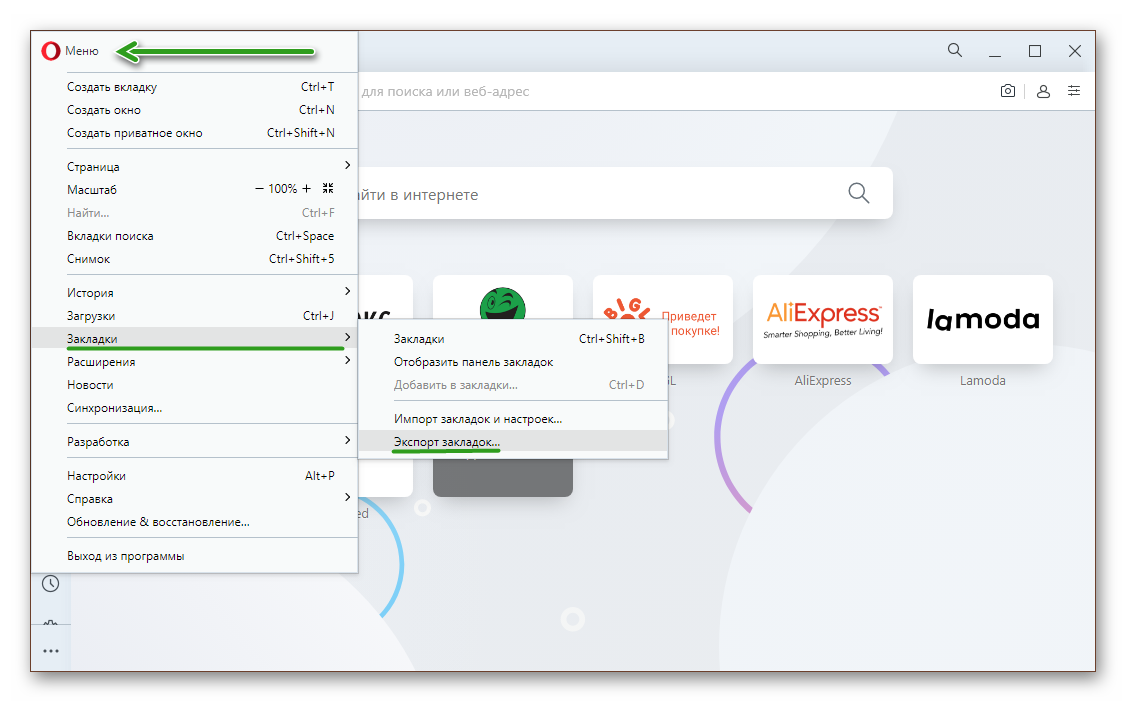Click the camera snapshot icon
Image resolution: width=1126 pixels, height=710 pixels.
coord(1007,91)
